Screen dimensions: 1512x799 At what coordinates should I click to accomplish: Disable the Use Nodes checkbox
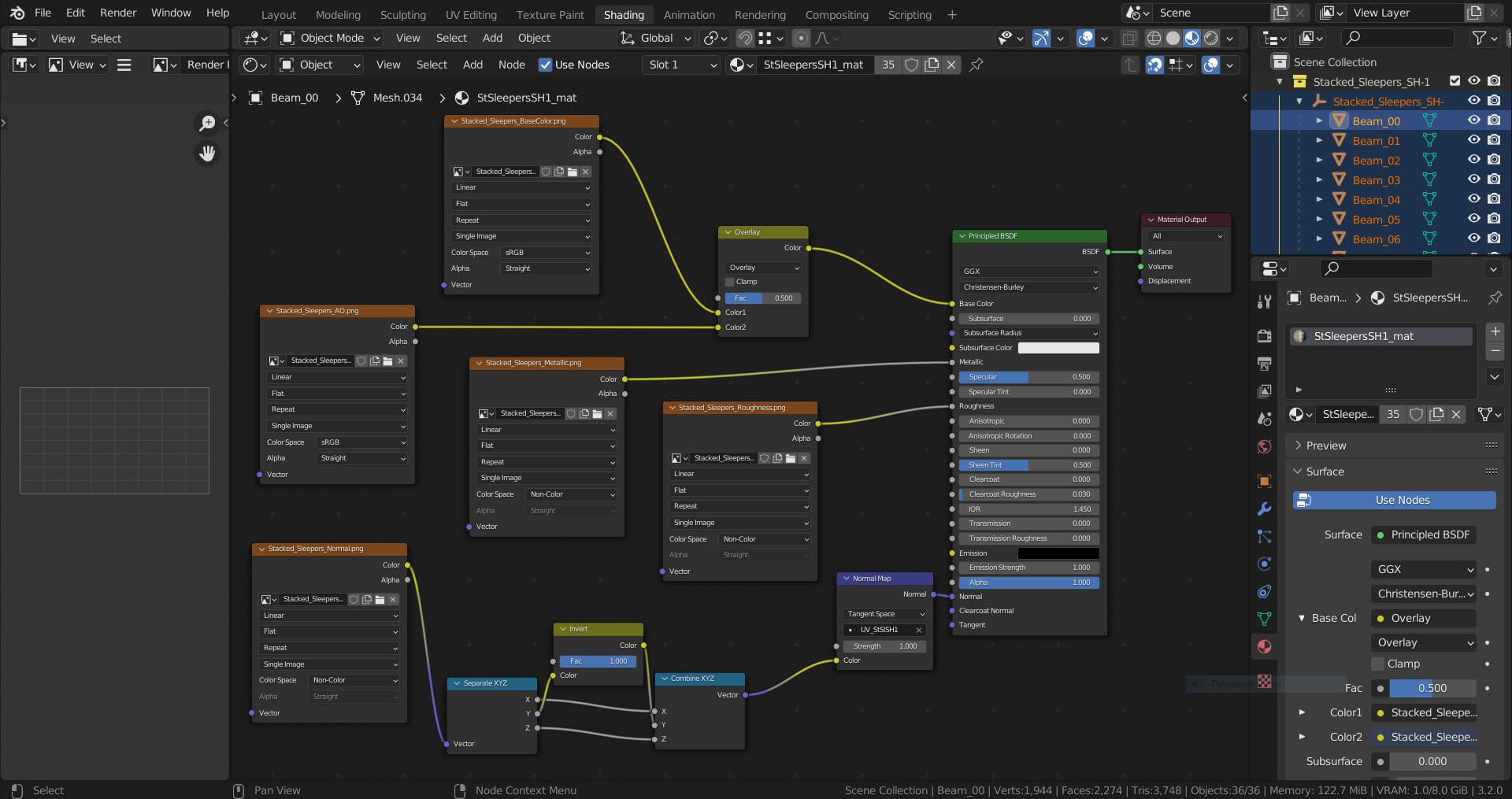pos(545,65)
